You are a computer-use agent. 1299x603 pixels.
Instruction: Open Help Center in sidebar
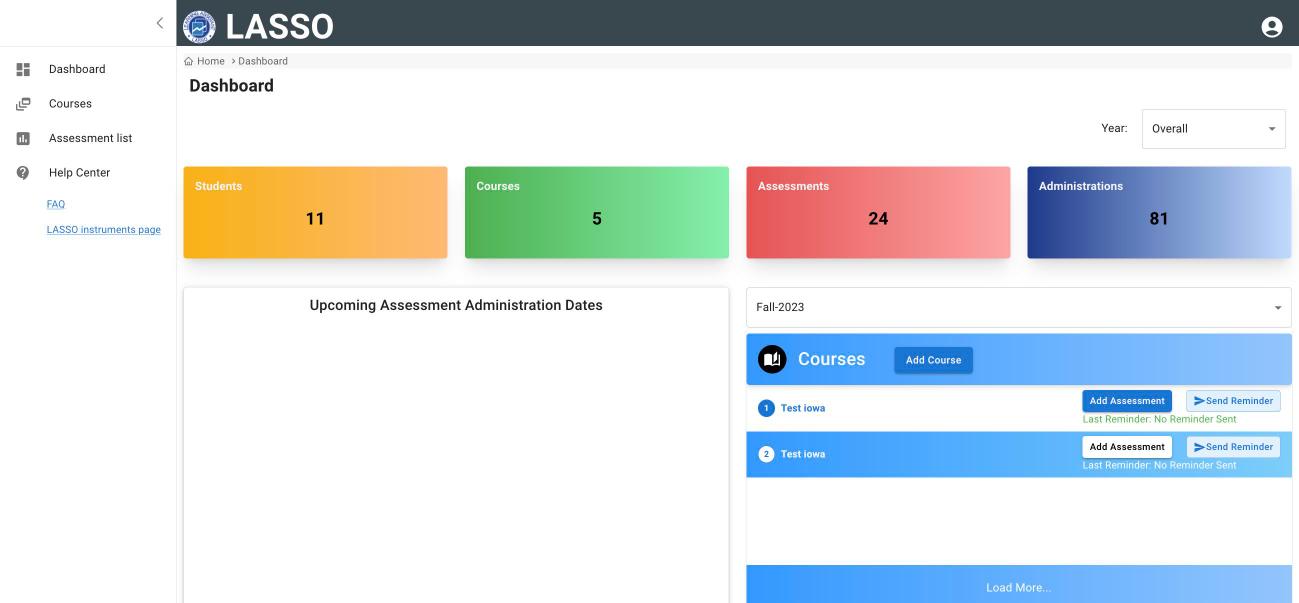[79, 173]
